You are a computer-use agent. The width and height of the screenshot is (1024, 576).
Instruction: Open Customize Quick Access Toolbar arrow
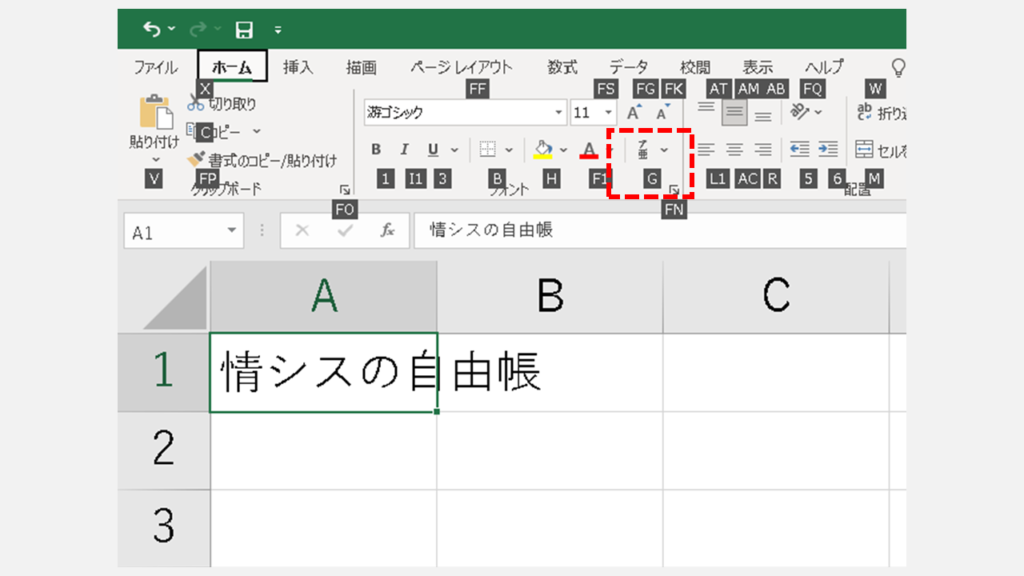tap(278, 29)
